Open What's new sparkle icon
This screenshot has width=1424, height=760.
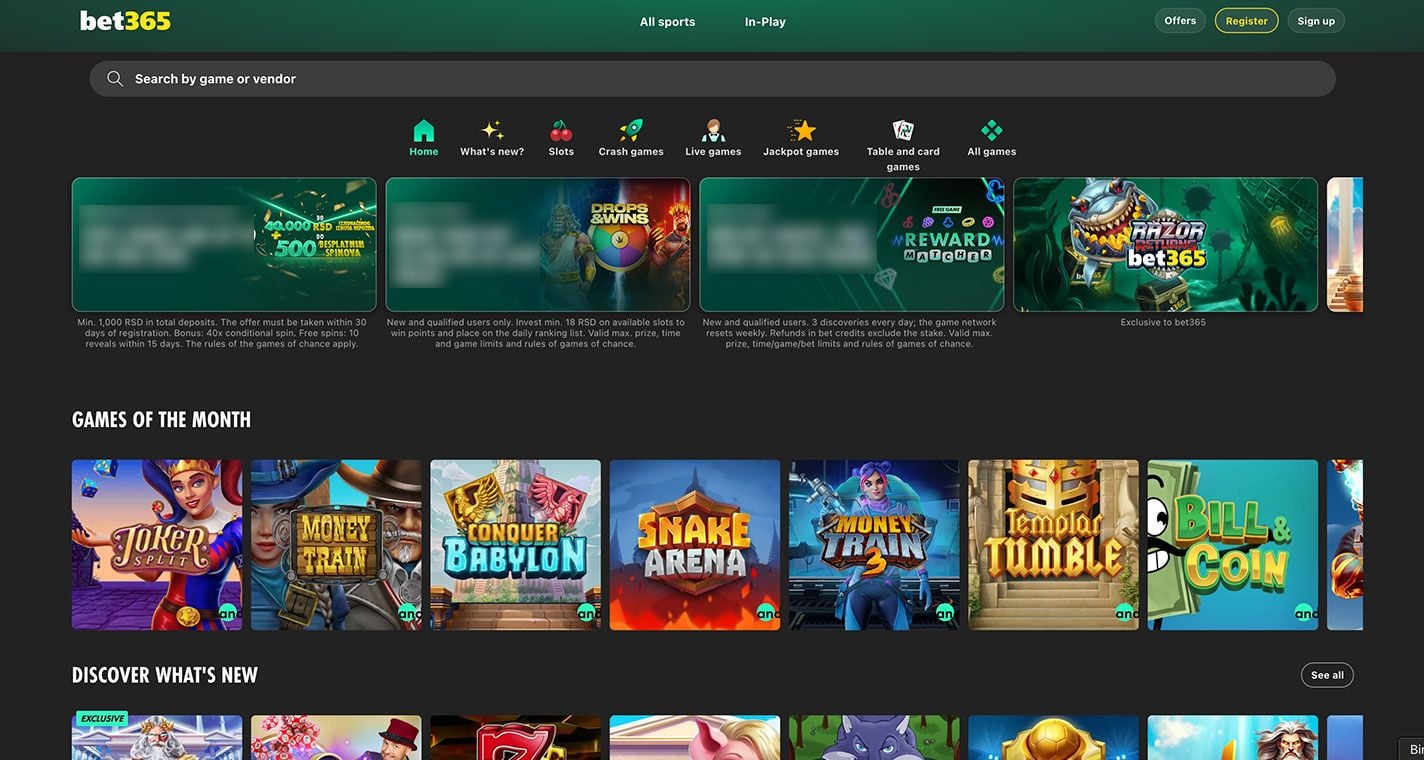(492, 131)
